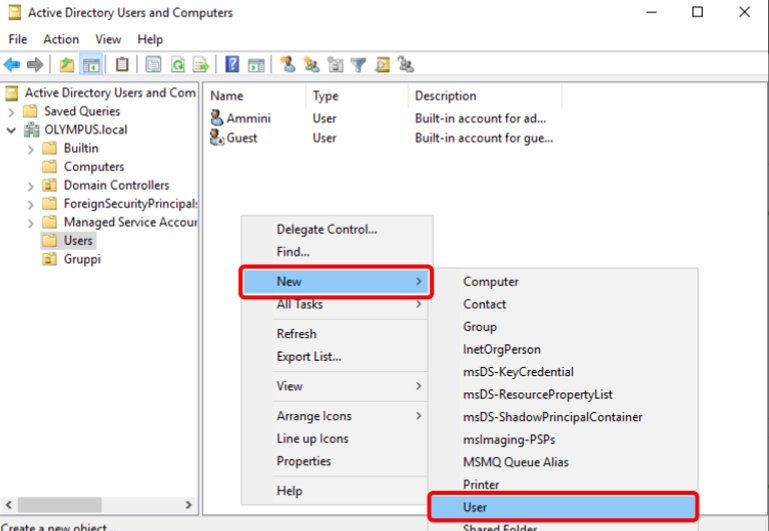Click the tree pane horizontal scrollbar right arrow
769x531 pixels.
tap(189, 506)
